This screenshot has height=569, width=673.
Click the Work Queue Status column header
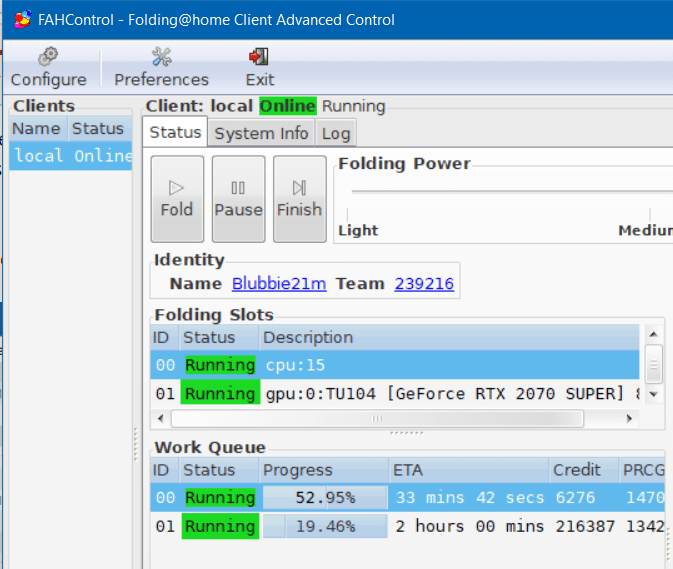tap(219, 470)
